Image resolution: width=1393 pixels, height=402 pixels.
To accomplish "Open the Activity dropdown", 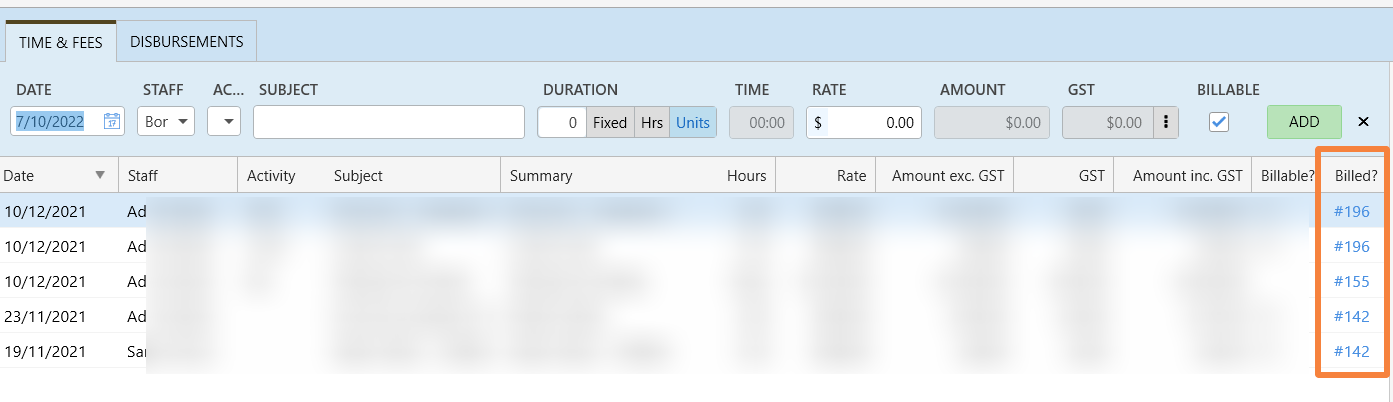I will (224, 122).
